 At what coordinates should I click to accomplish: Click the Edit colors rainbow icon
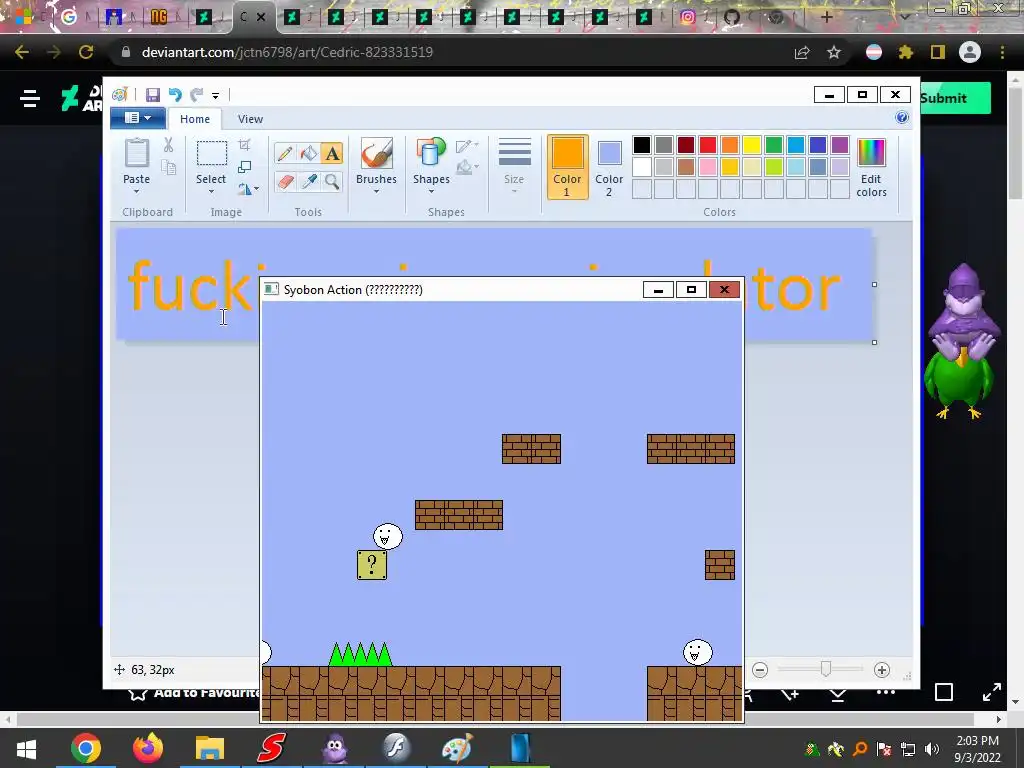(x=871, y=153)
